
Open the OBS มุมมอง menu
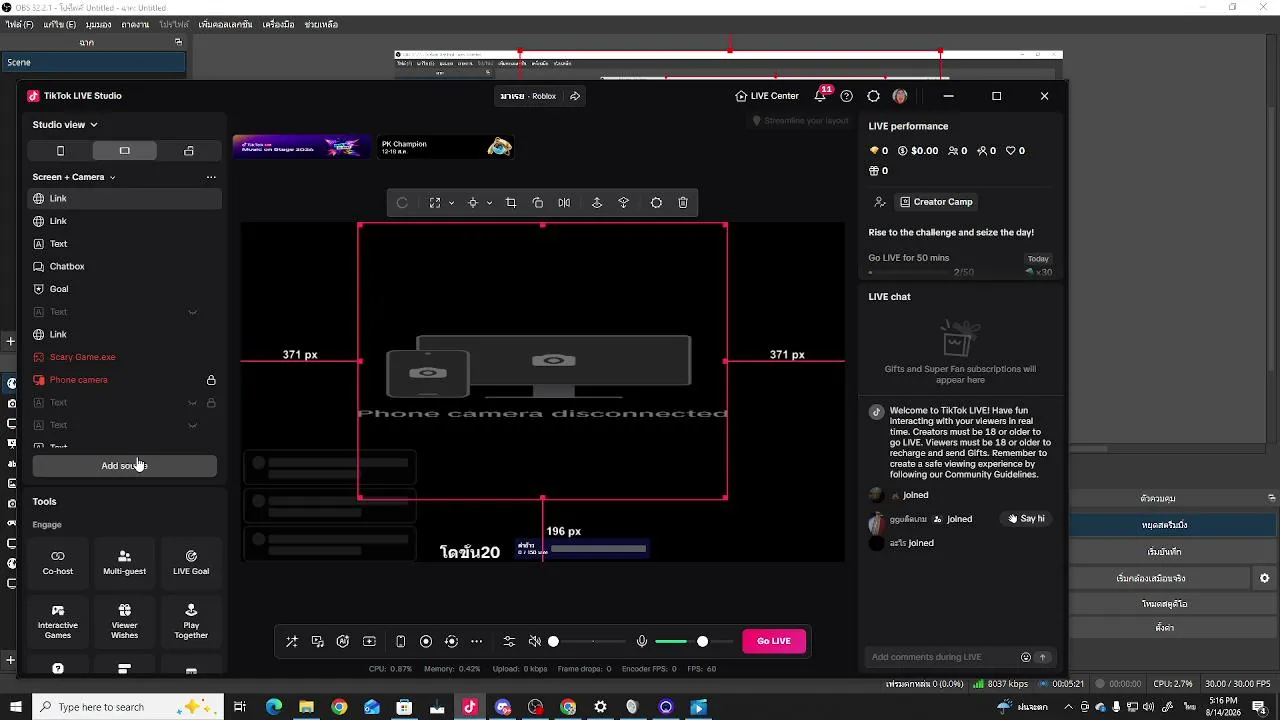[x=99, y=24]
